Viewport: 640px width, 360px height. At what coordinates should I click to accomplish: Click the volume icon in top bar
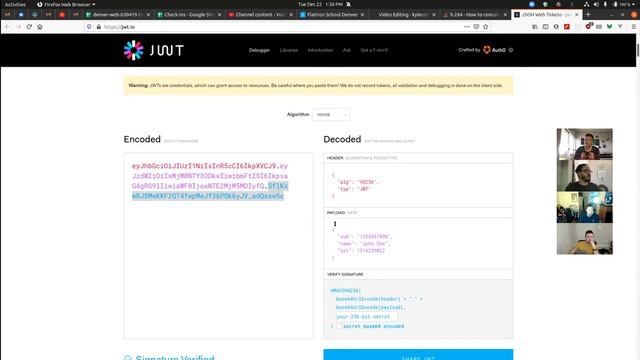tap(596, 4)
